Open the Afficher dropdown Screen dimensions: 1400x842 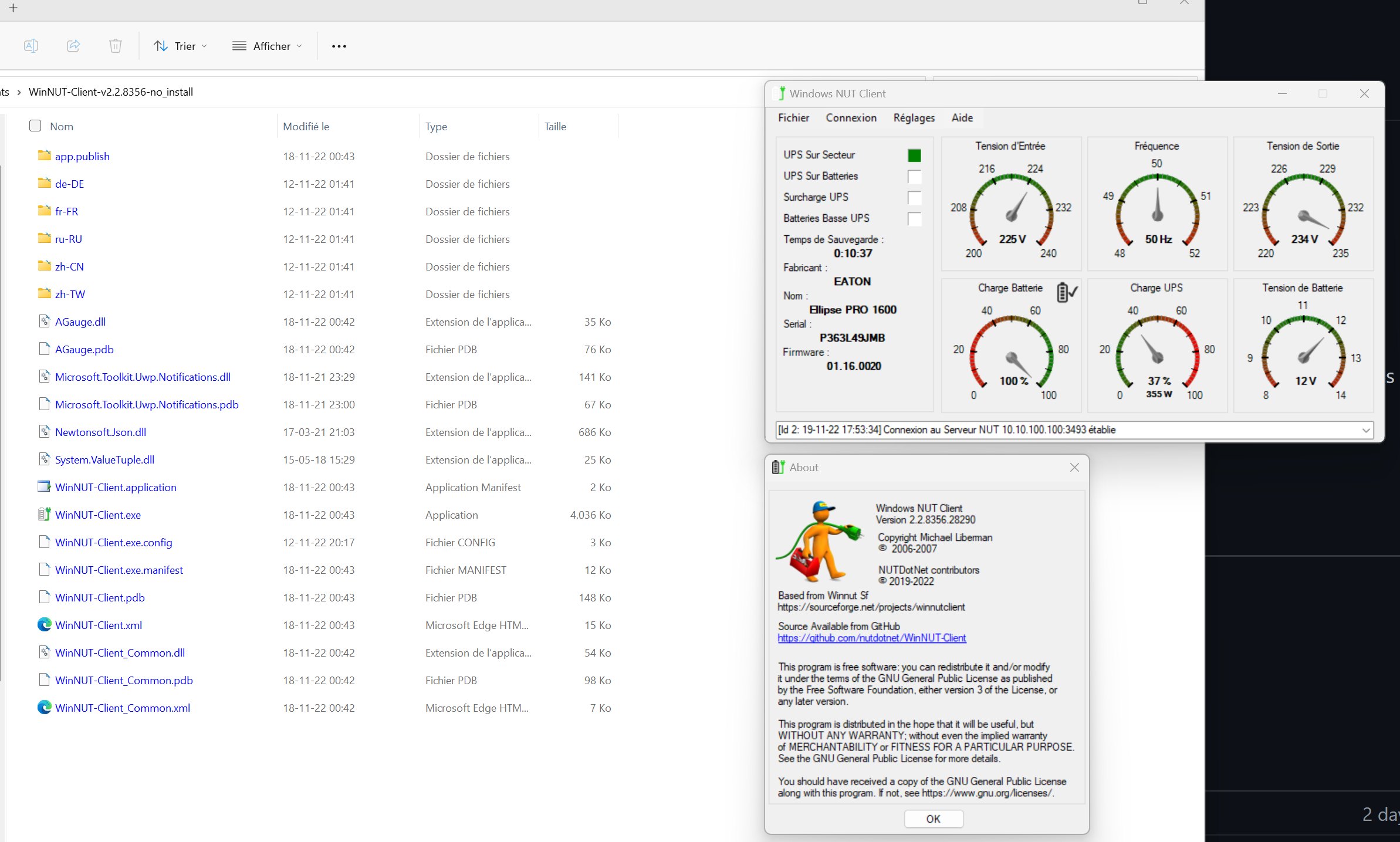coord(267,46)
